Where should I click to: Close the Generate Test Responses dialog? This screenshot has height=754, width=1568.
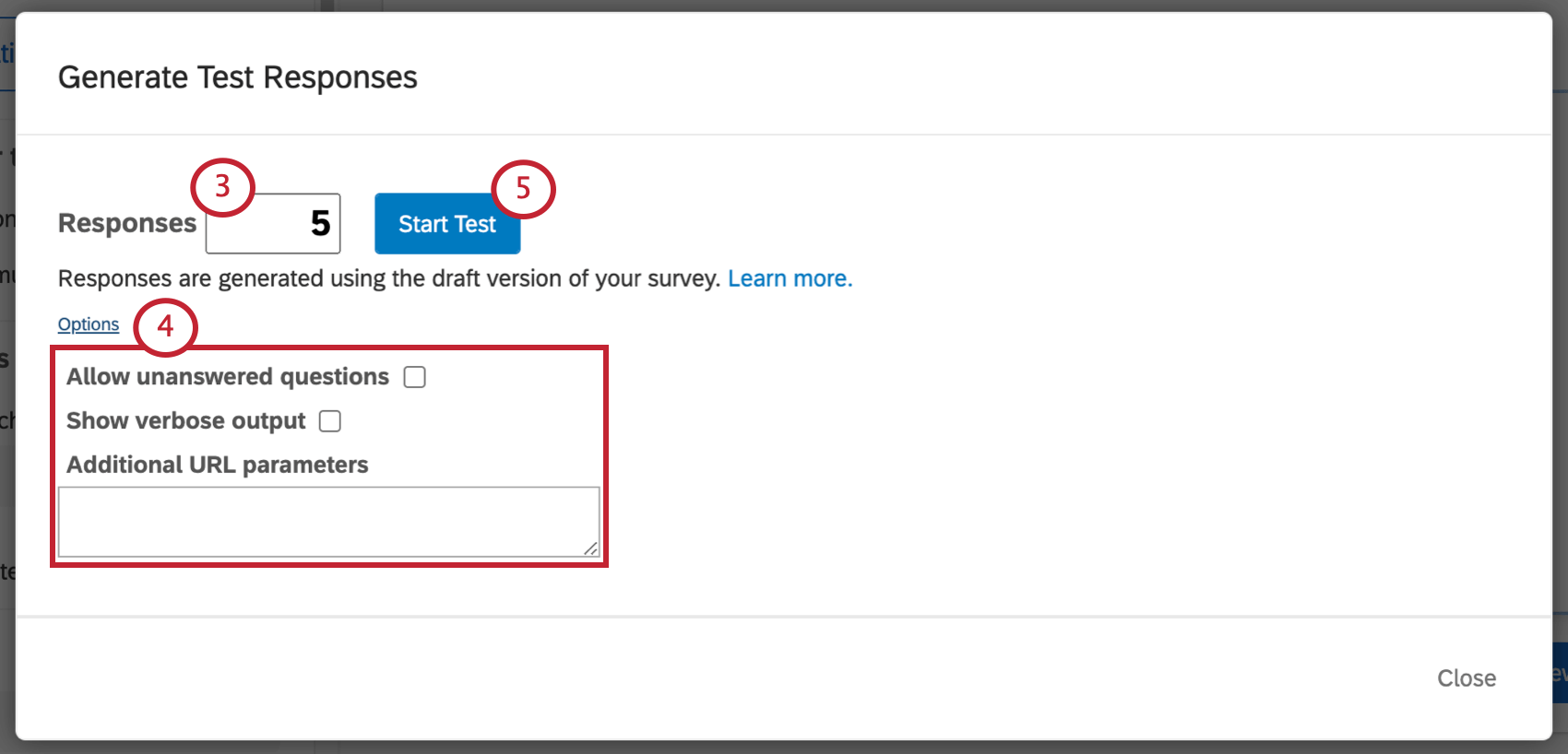pos(1467,678)
